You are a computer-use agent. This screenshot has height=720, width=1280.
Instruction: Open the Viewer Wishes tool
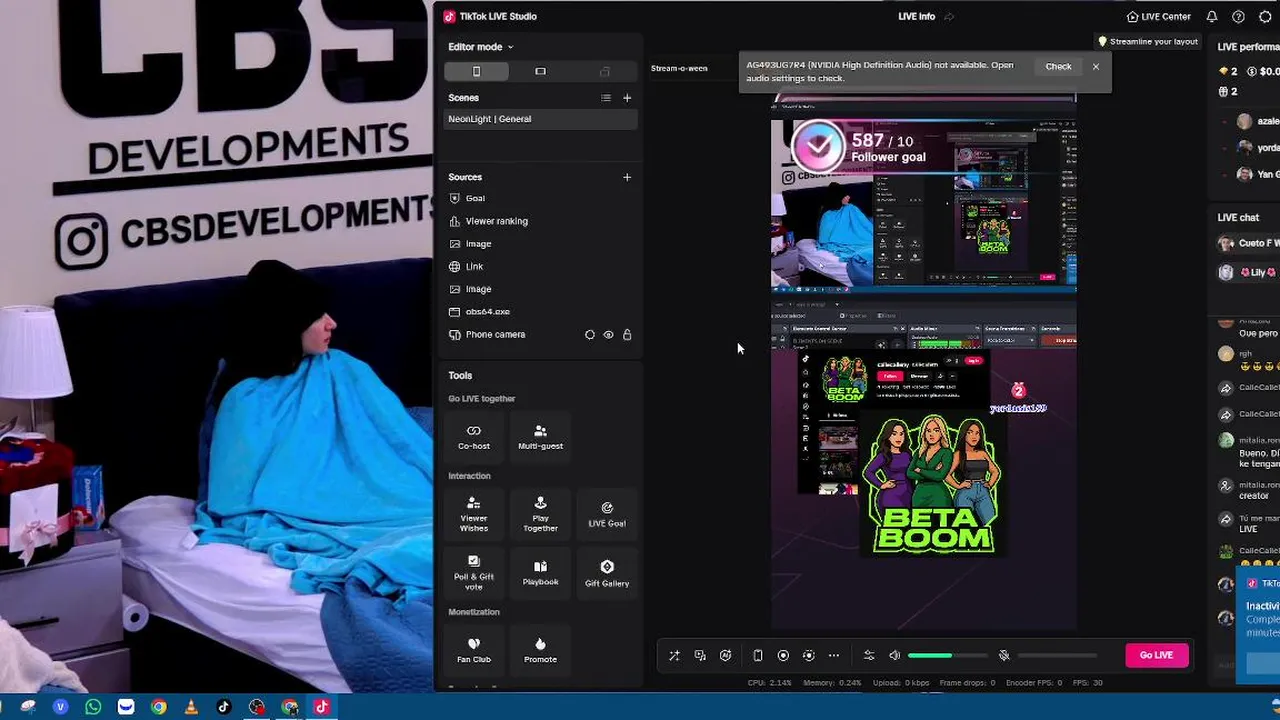[474, 514]
